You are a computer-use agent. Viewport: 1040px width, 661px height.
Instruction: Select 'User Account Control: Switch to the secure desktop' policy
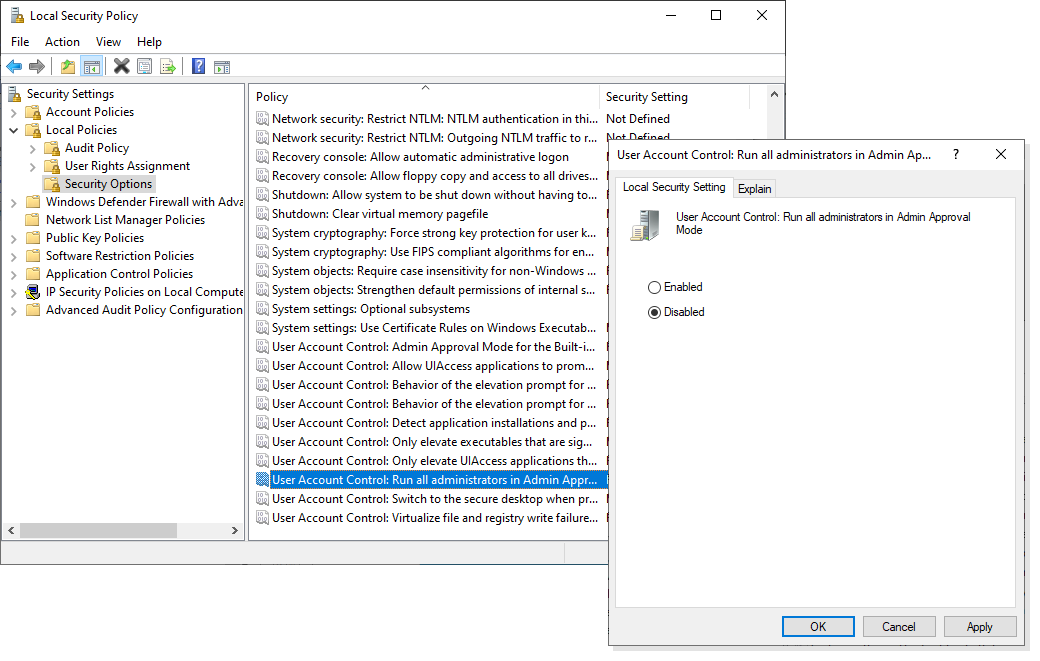(x=434, y=499)
